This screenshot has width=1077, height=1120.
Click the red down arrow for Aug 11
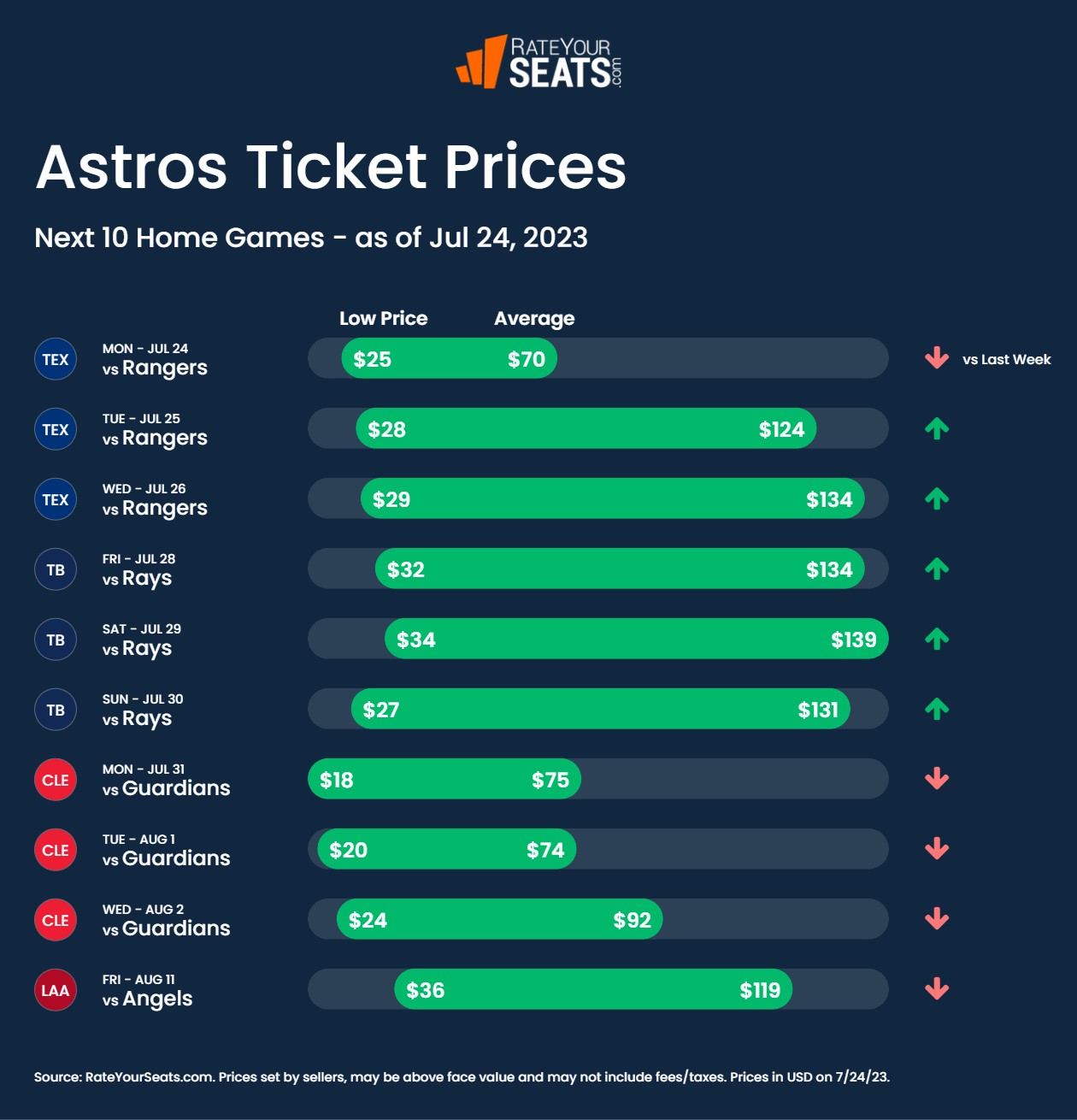(937, 989)
